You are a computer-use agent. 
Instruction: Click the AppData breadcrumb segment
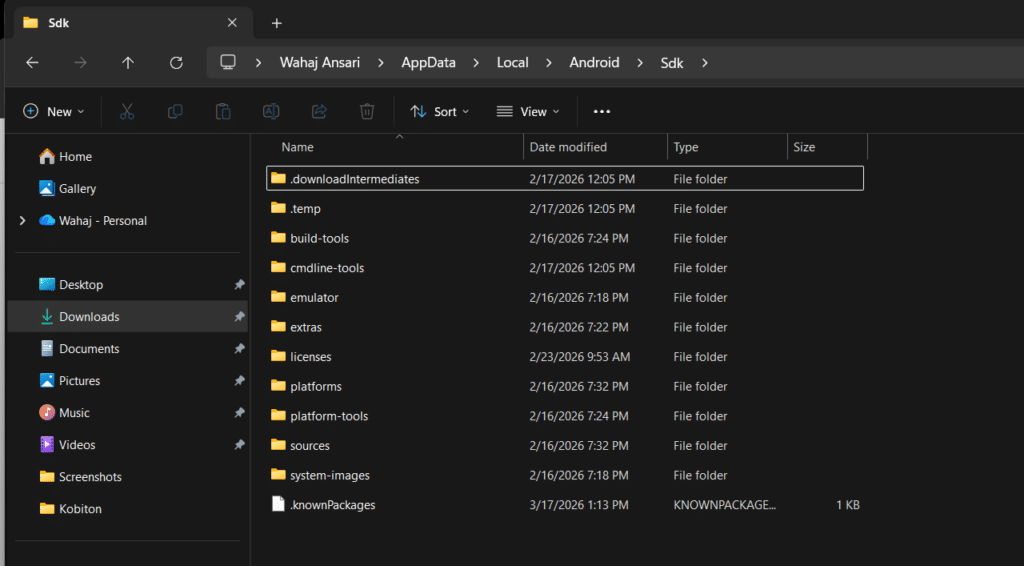[428, 62]
